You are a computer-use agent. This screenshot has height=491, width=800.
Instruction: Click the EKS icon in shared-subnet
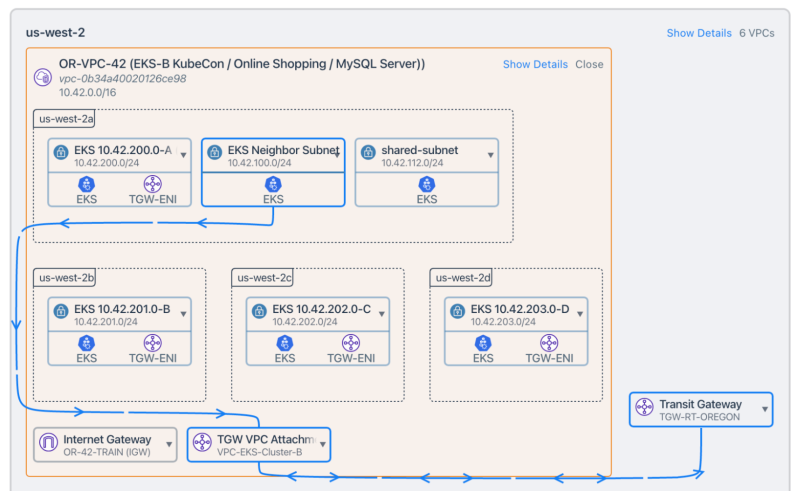click(x=427, y=184)
